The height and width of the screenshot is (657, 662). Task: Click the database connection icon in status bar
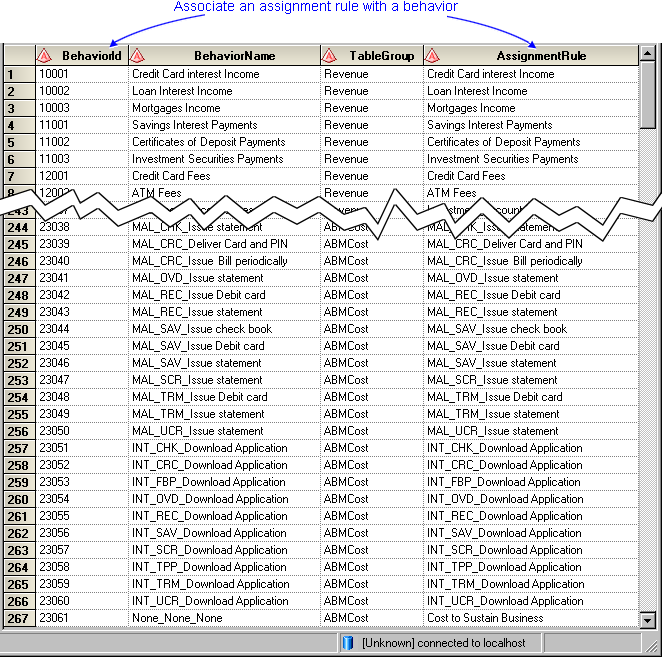pyautogui.click(x=348, y=642)
